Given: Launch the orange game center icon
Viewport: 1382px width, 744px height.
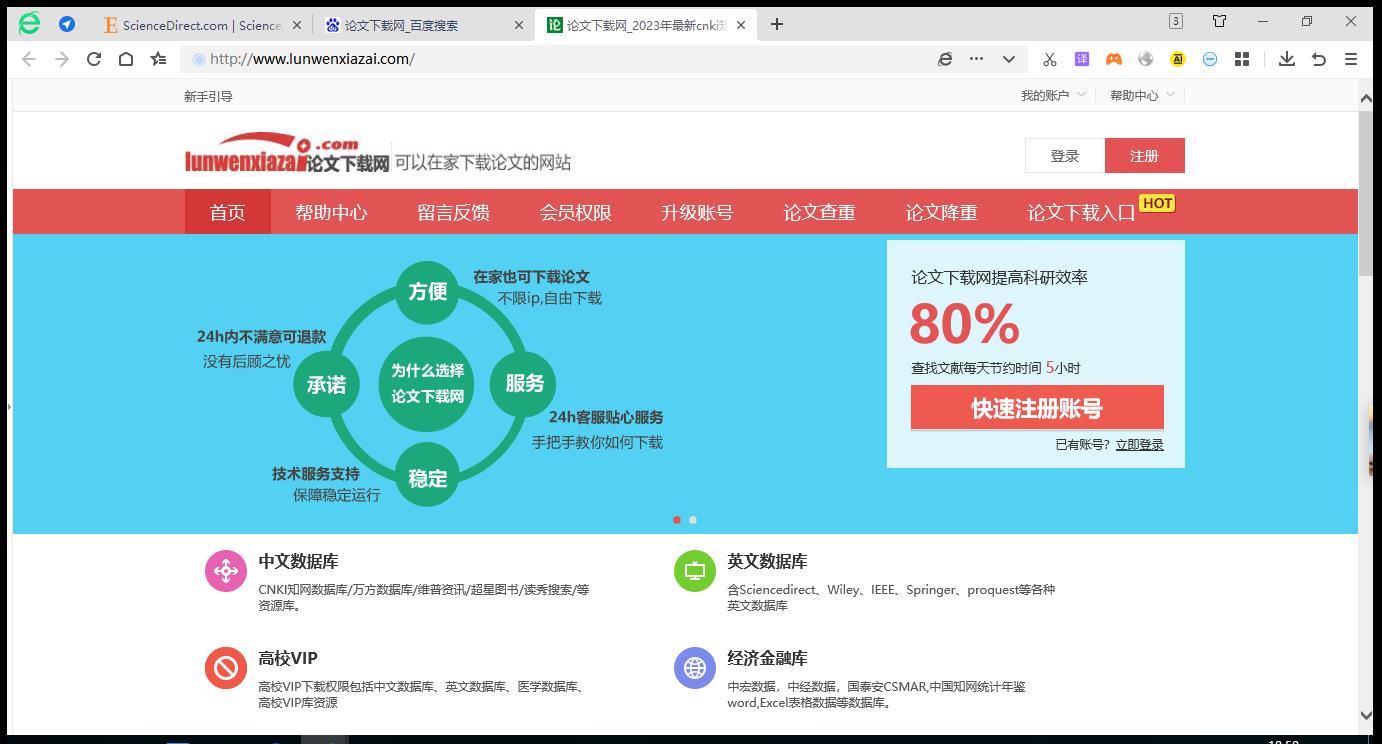Looking at the screenshot, I should click(1113, 59).
